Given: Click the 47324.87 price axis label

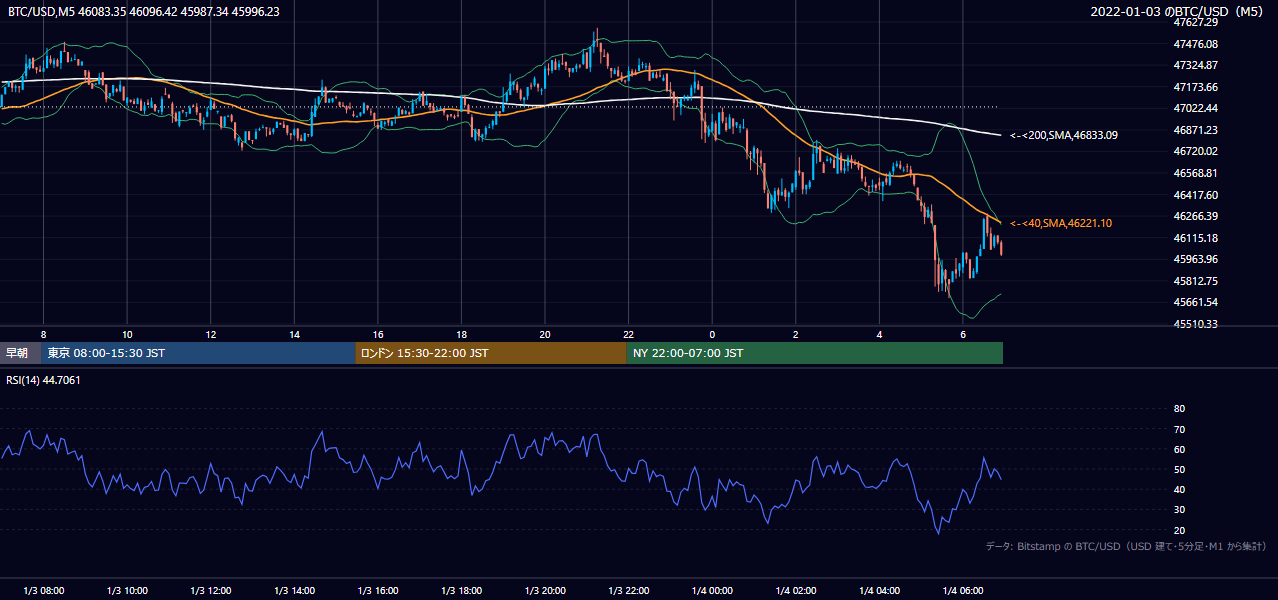Looking at the screenshot, I should (x=1195, y=65).
